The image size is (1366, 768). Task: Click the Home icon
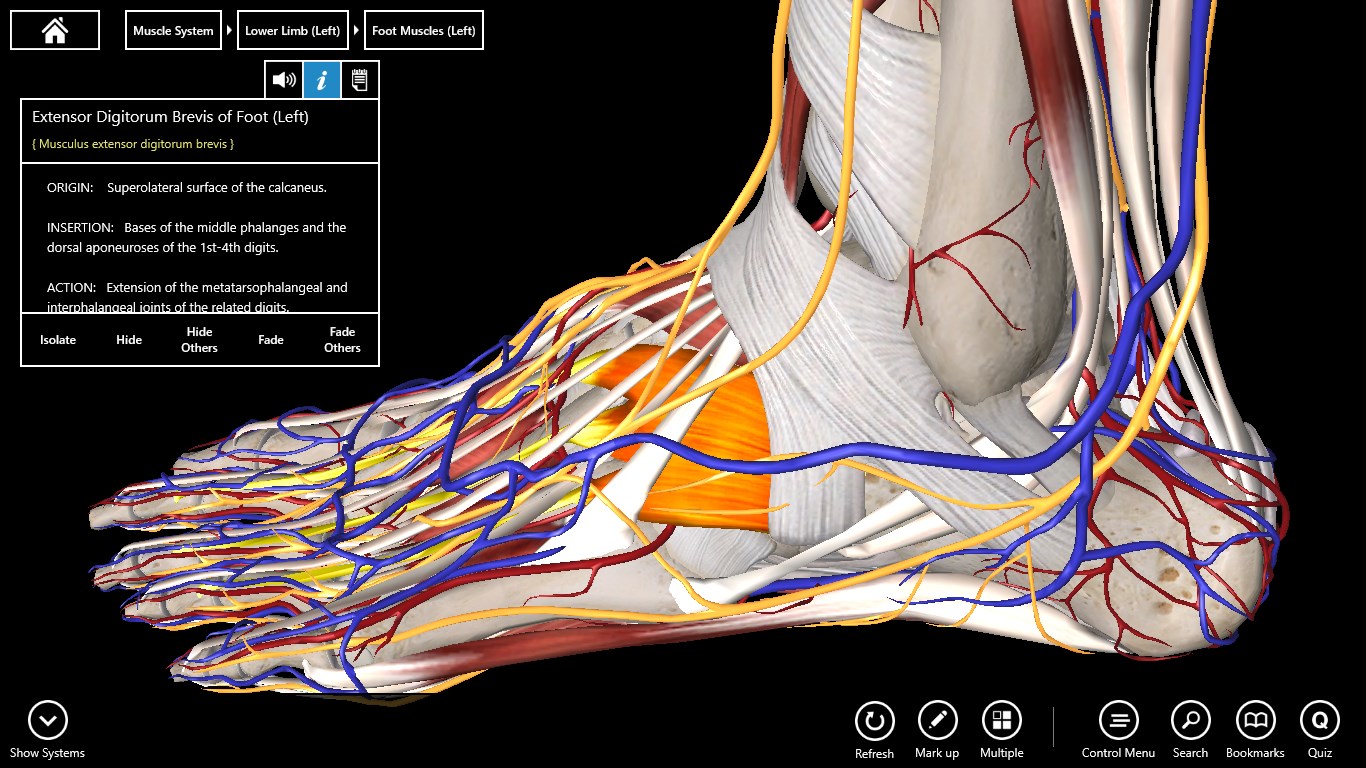pyautogui.click(x=54, y=30)
